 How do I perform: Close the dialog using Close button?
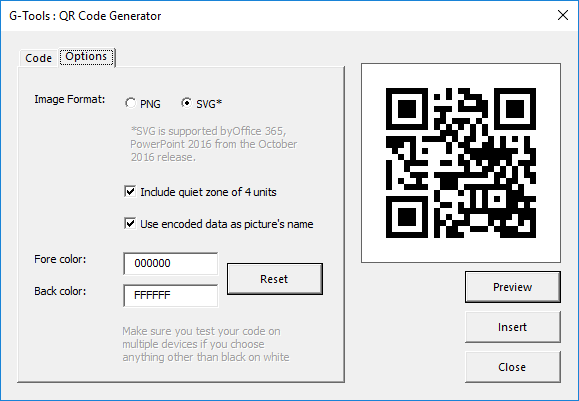pyautogui.click(x=513, y=367)
